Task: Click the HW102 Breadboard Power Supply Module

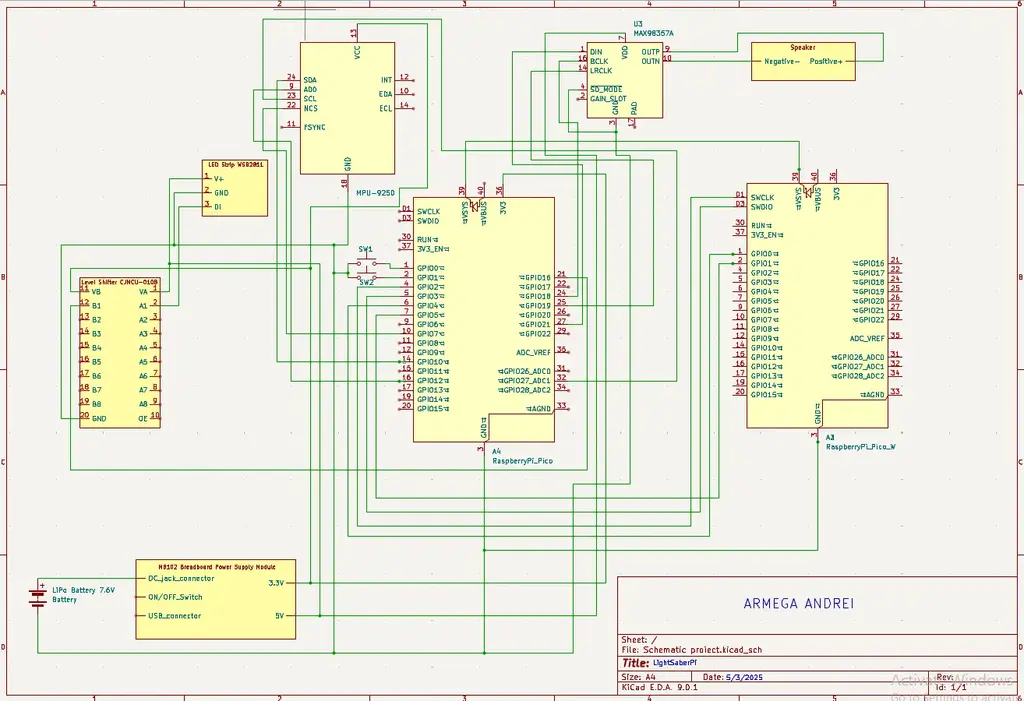Action: (x=215, y=599)
